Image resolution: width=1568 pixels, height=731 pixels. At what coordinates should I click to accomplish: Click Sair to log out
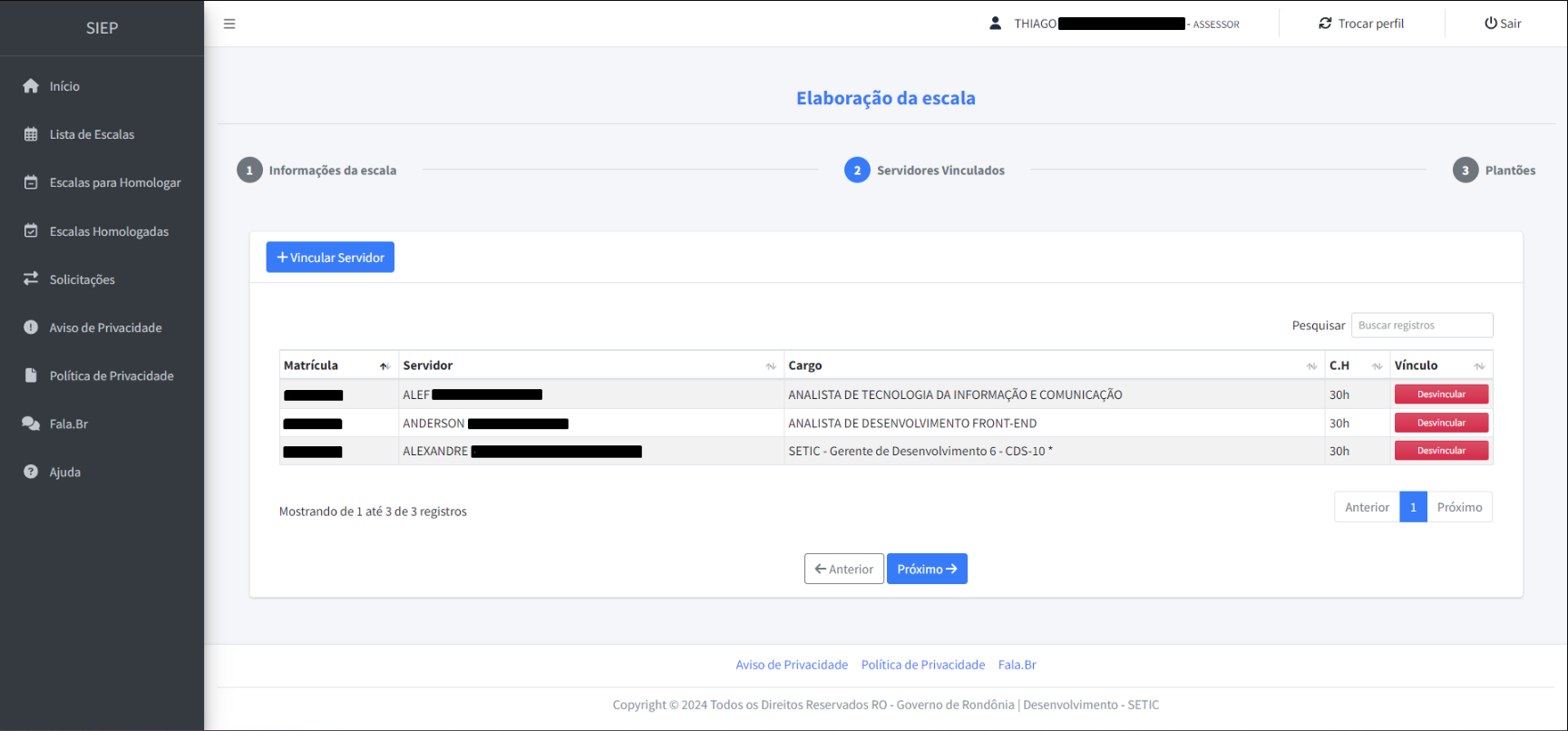[1503, 24]
